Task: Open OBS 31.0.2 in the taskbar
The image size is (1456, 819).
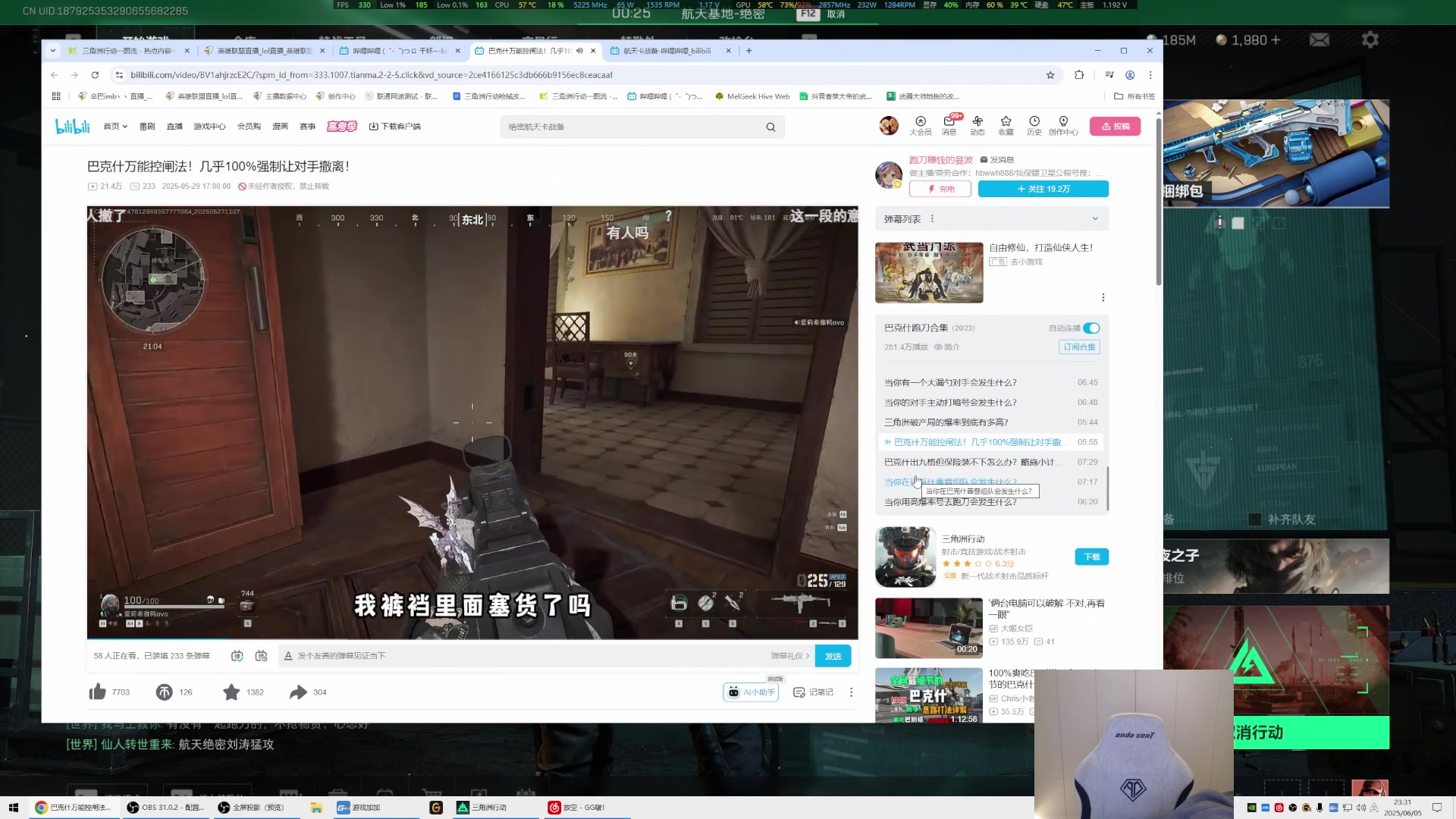Action: click(165, 808)
